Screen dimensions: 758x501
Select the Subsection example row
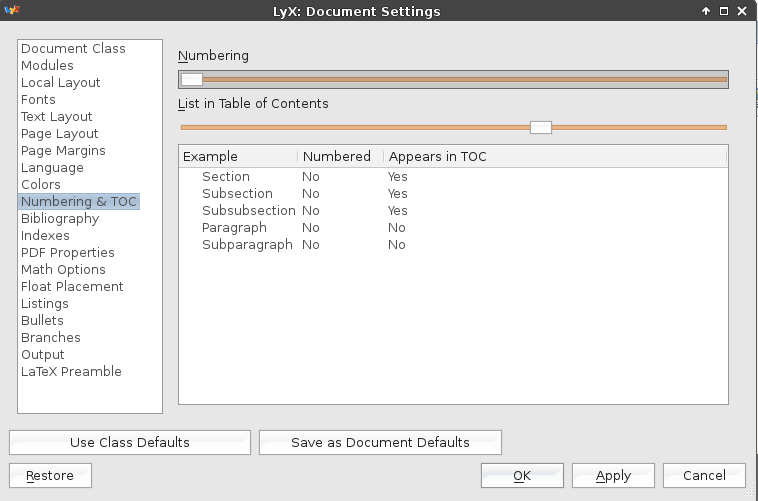point(453,193)
